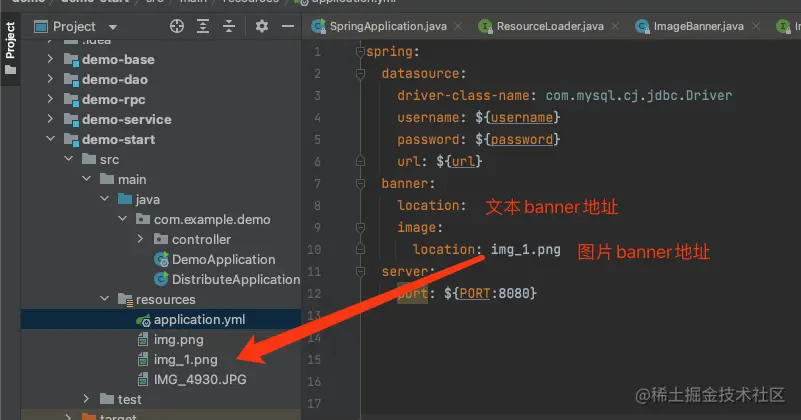The image size is (801, 420).
Task: Close the ResourceLoader.java tab
Action: (615, 26)
